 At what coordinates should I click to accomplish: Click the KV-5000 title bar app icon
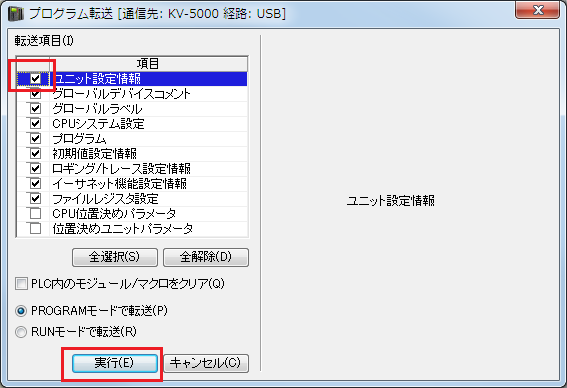point(16,14)
